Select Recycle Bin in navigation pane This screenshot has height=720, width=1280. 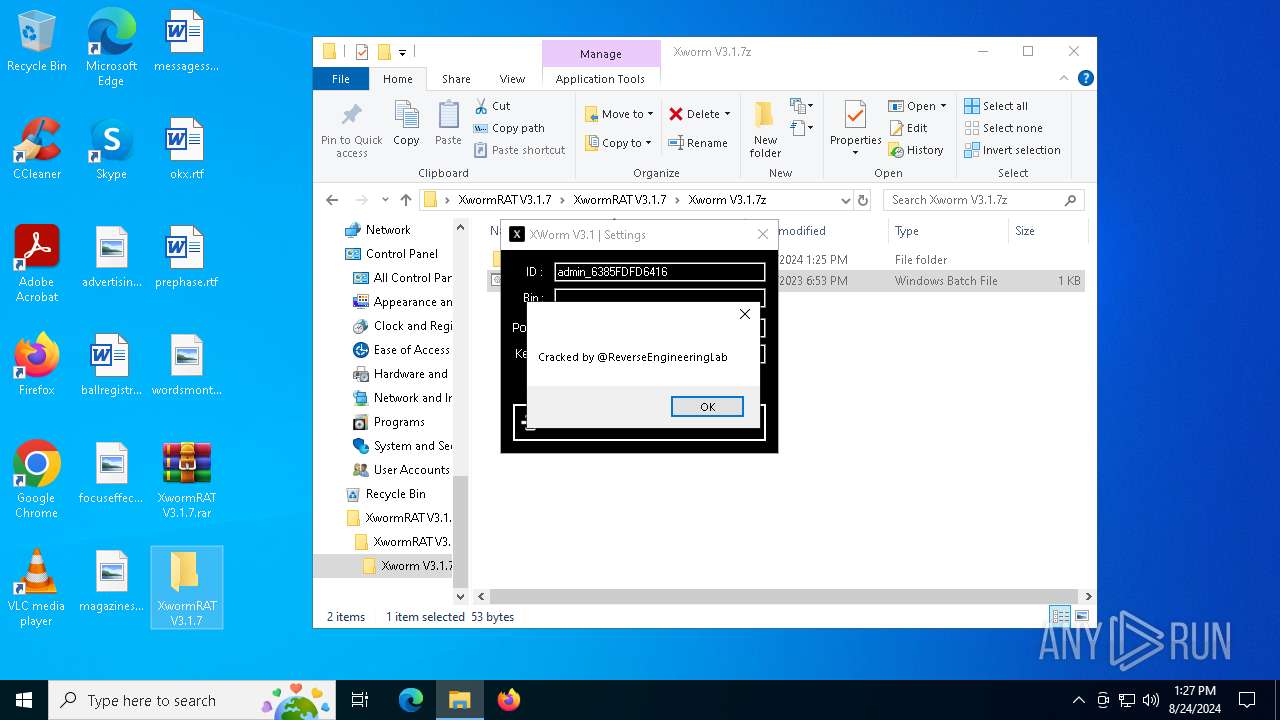pos(395,494)
